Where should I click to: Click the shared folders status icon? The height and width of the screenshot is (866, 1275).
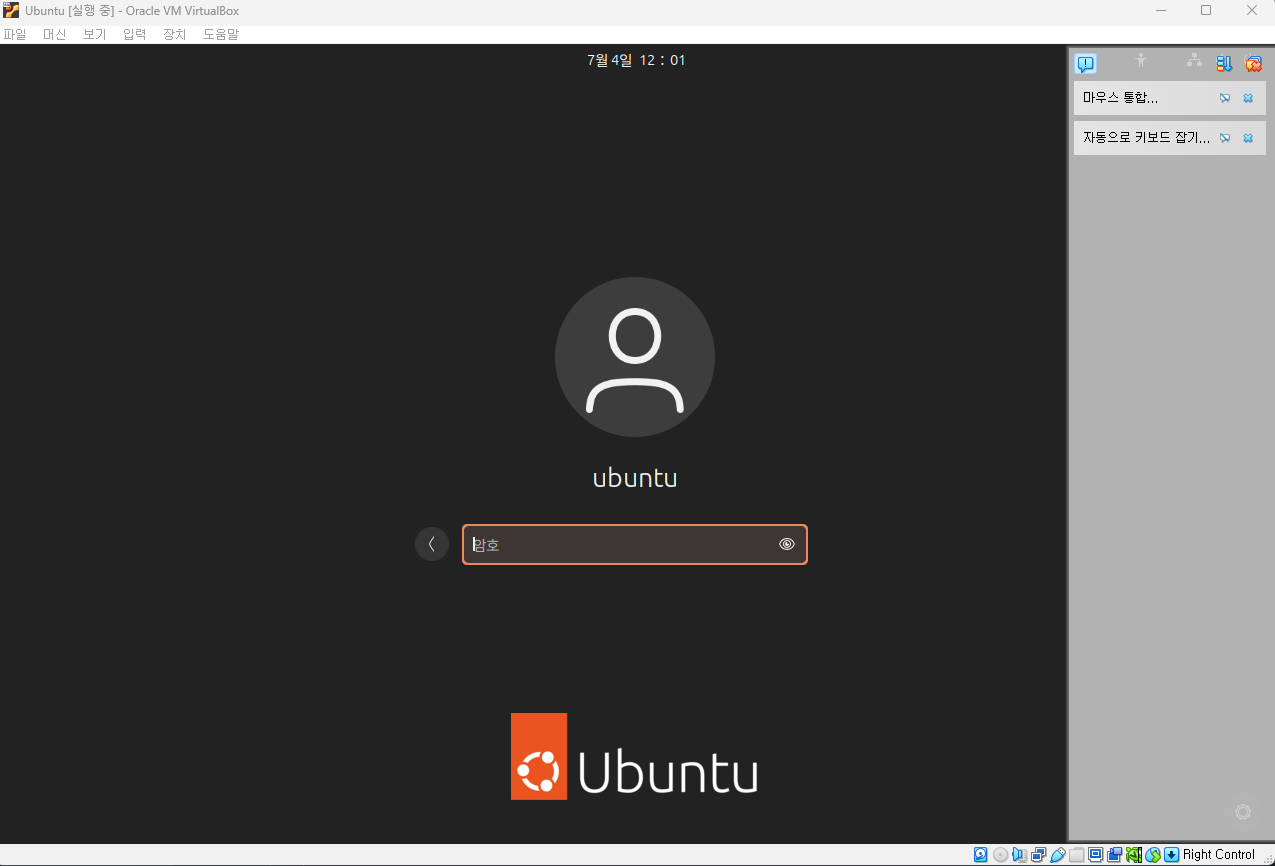[x=1077, y=854]
